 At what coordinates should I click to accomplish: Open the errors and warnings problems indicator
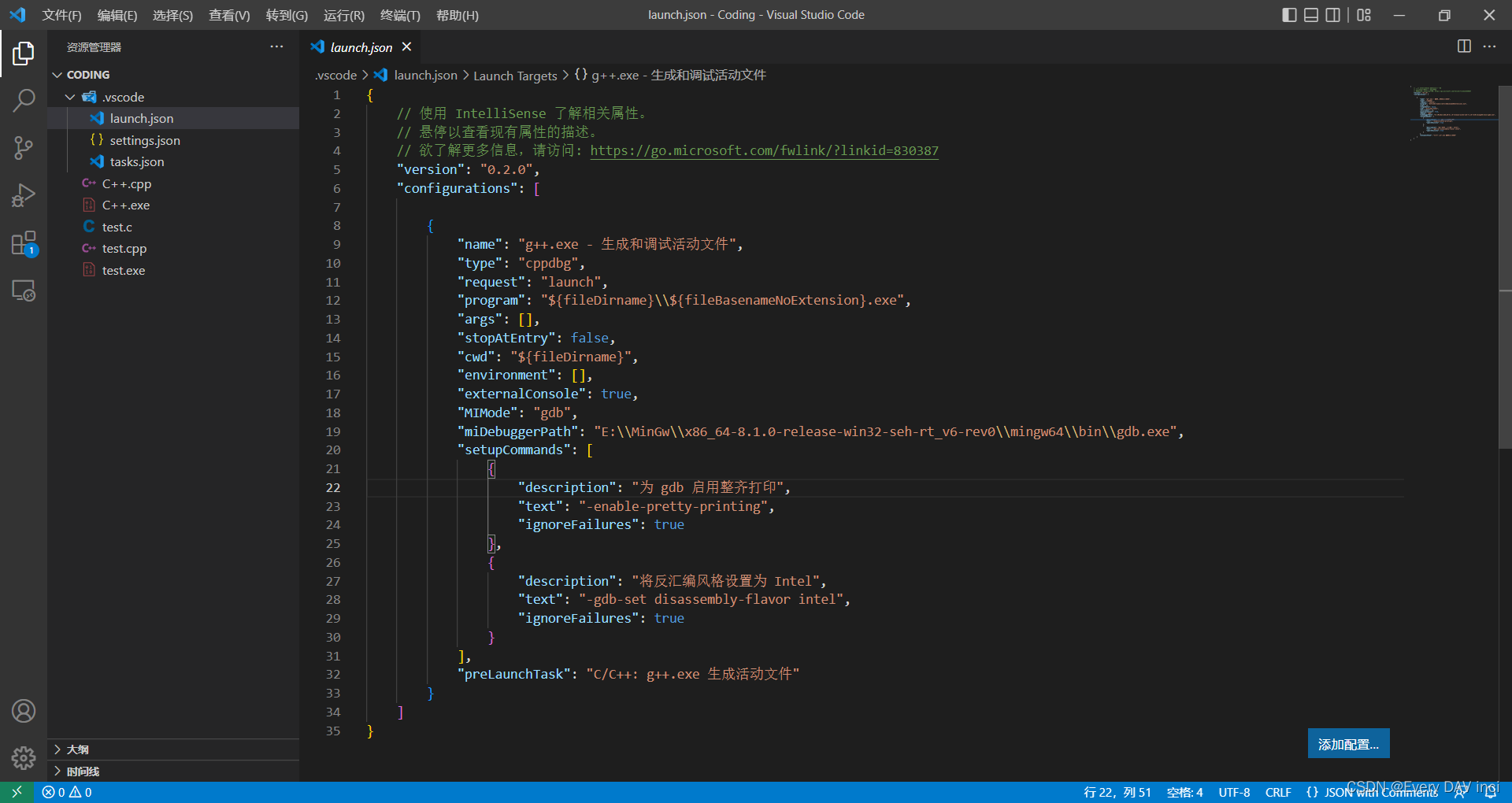click(x=67, y=792)
